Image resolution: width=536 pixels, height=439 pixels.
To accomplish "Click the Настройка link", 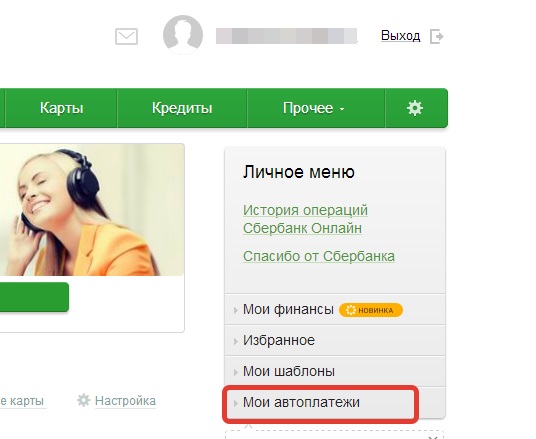I will (x=125, y=401).
